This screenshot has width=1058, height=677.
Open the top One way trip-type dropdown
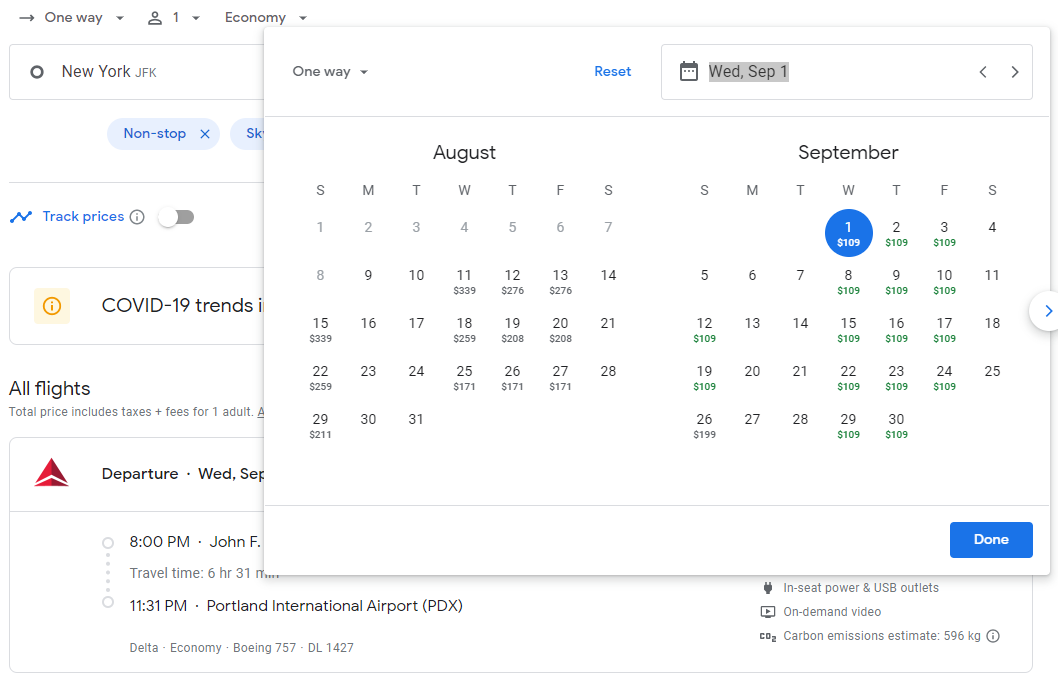click(73, 18)
